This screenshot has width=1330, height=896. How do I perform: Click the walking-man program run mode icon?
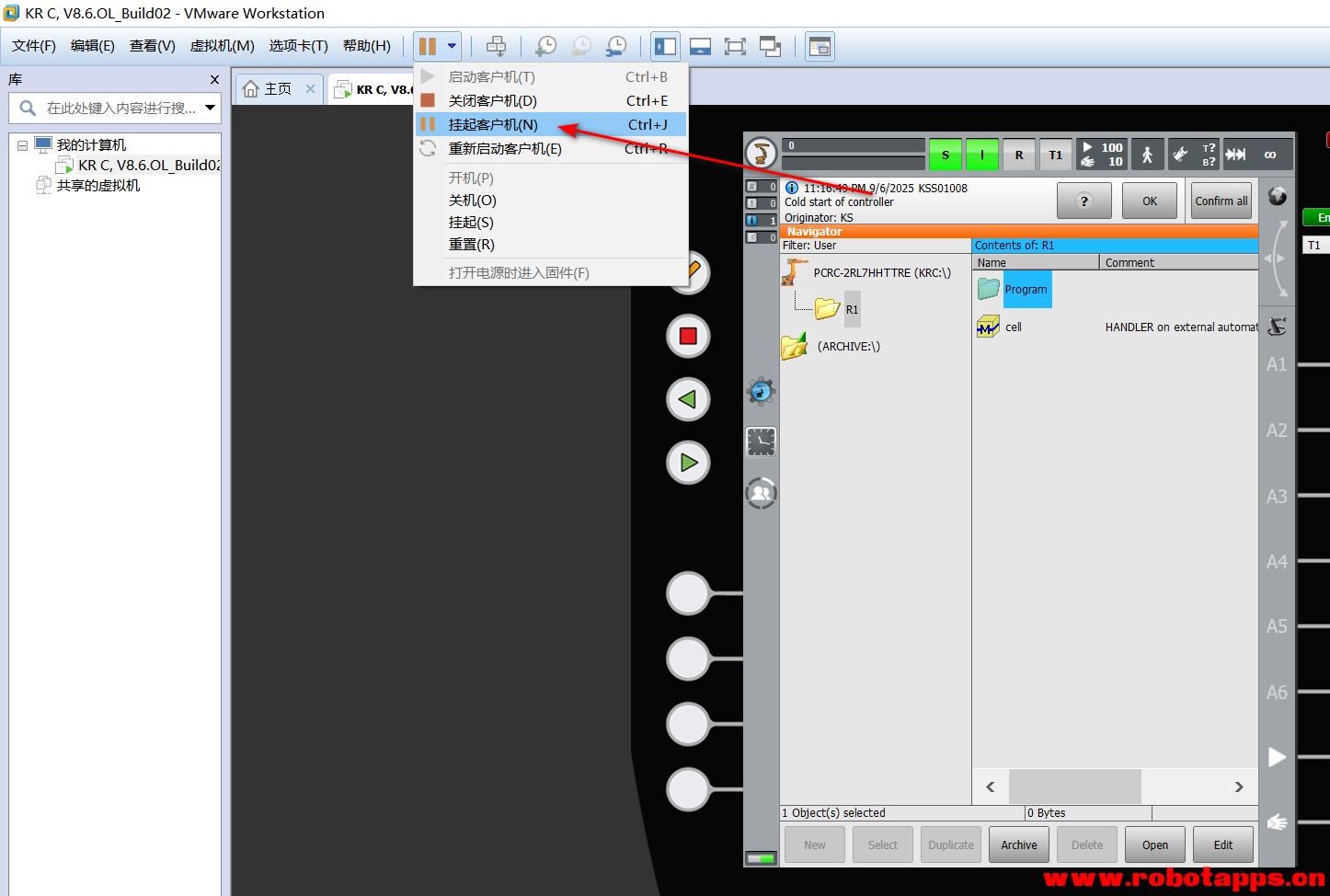click(x=1148, y=155)
